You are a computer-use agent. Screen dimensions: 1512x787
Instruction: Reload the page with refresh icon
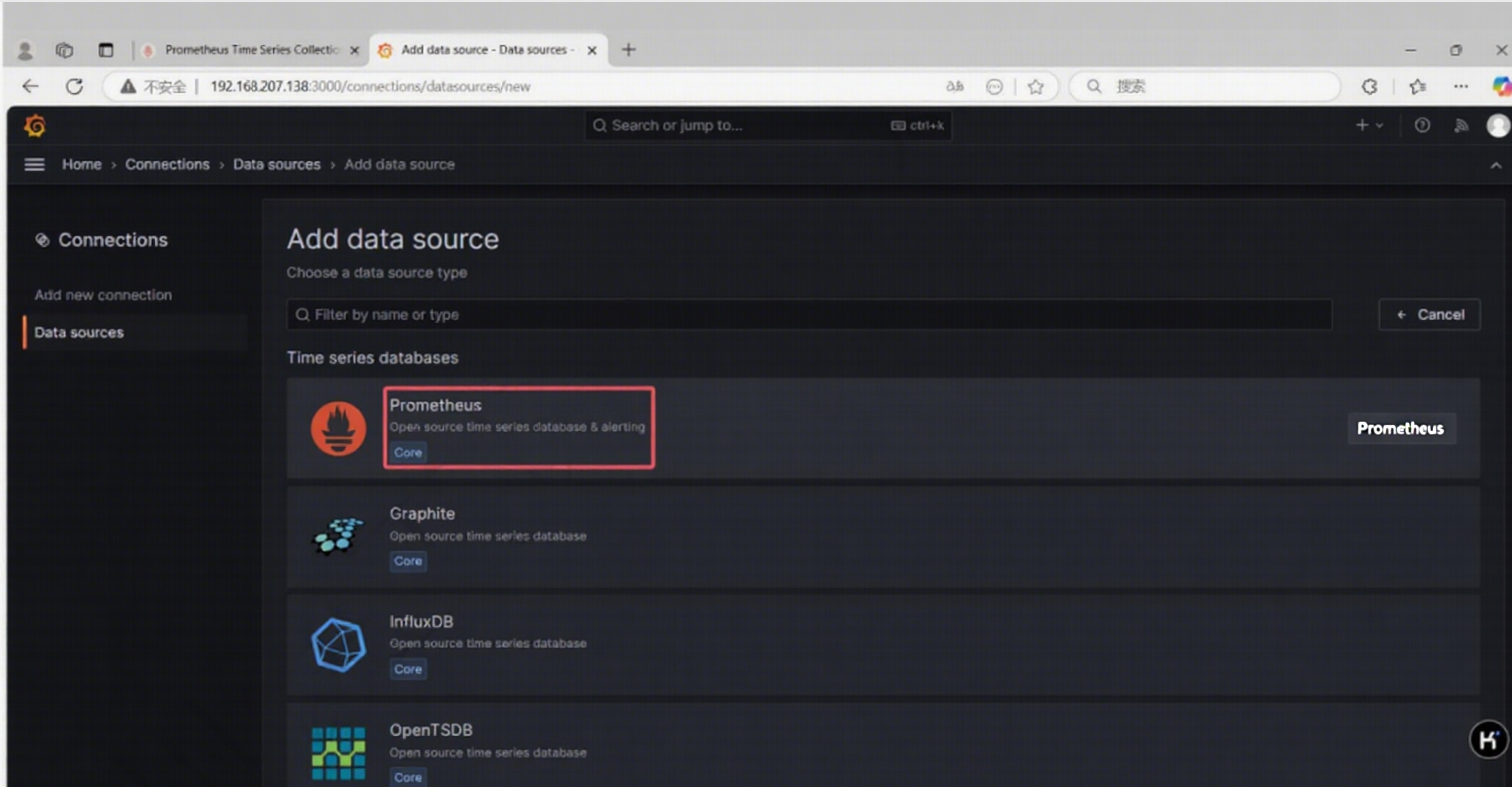74,86
